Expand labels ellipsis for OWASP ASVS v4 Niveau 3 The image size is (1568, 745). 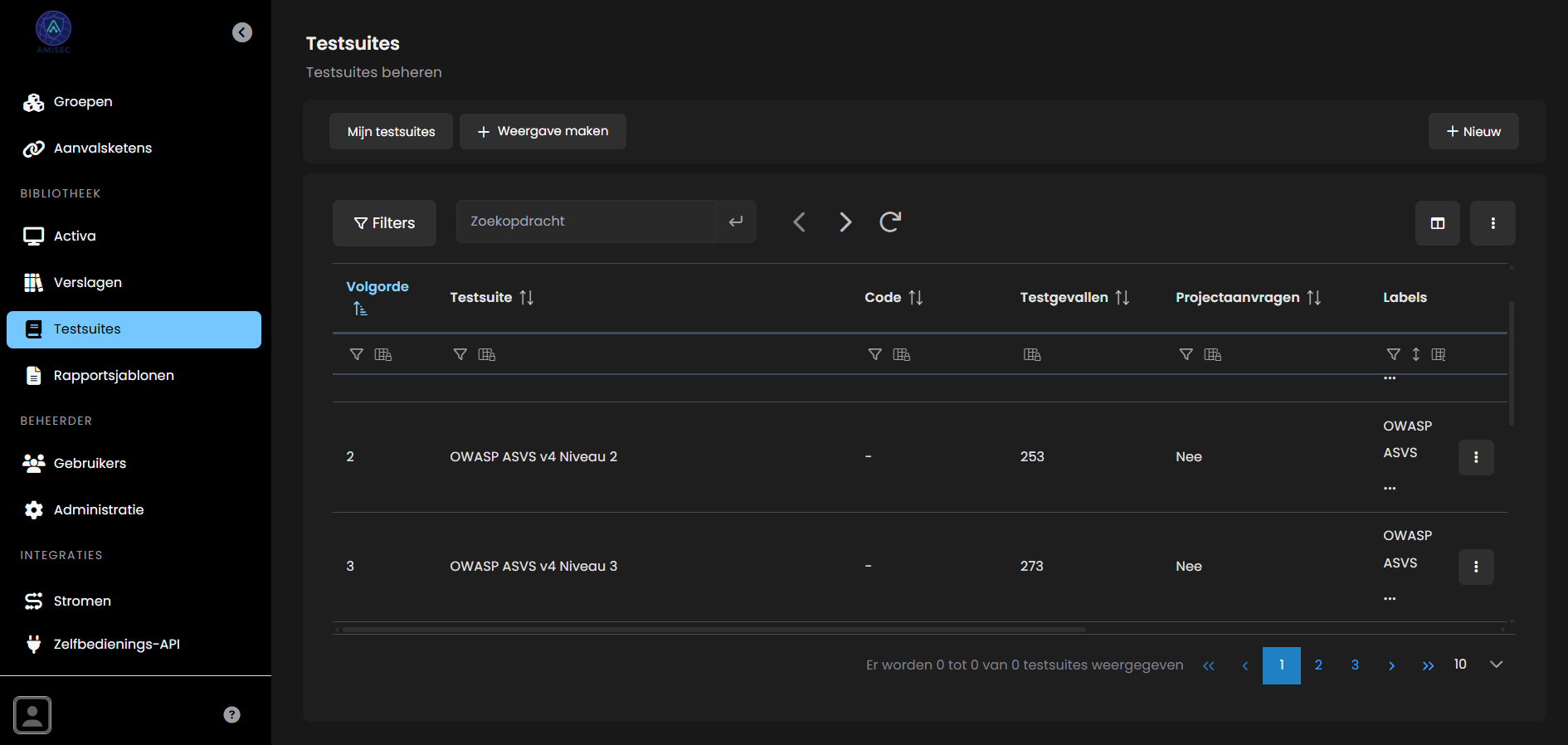[x=1390, y=598]
